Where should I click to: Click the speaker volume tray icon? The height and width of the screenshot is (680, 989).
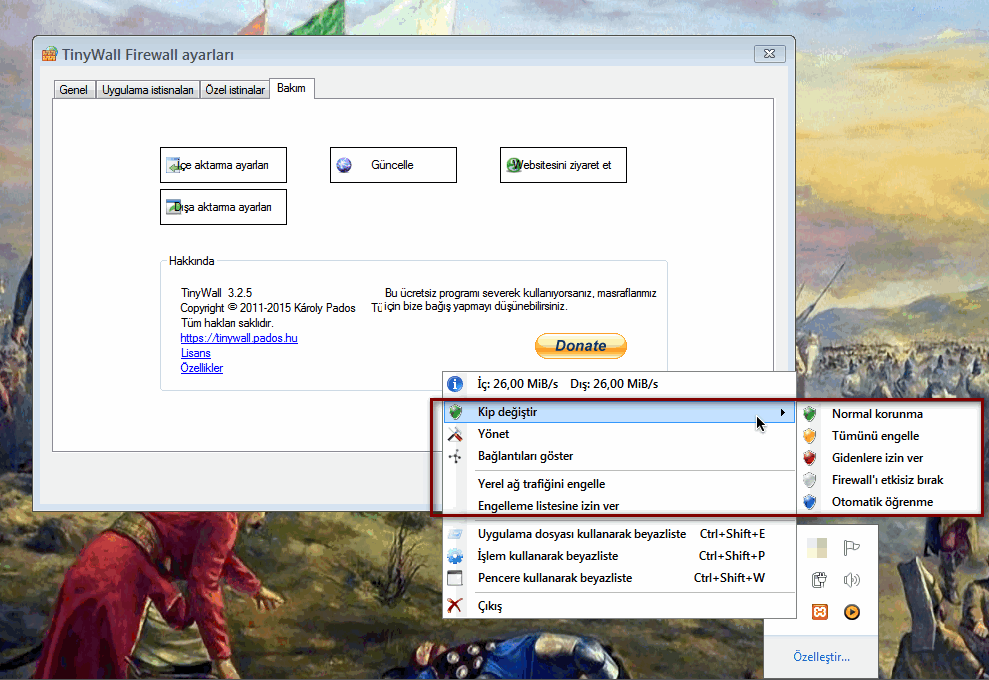[x=851, y=580]
